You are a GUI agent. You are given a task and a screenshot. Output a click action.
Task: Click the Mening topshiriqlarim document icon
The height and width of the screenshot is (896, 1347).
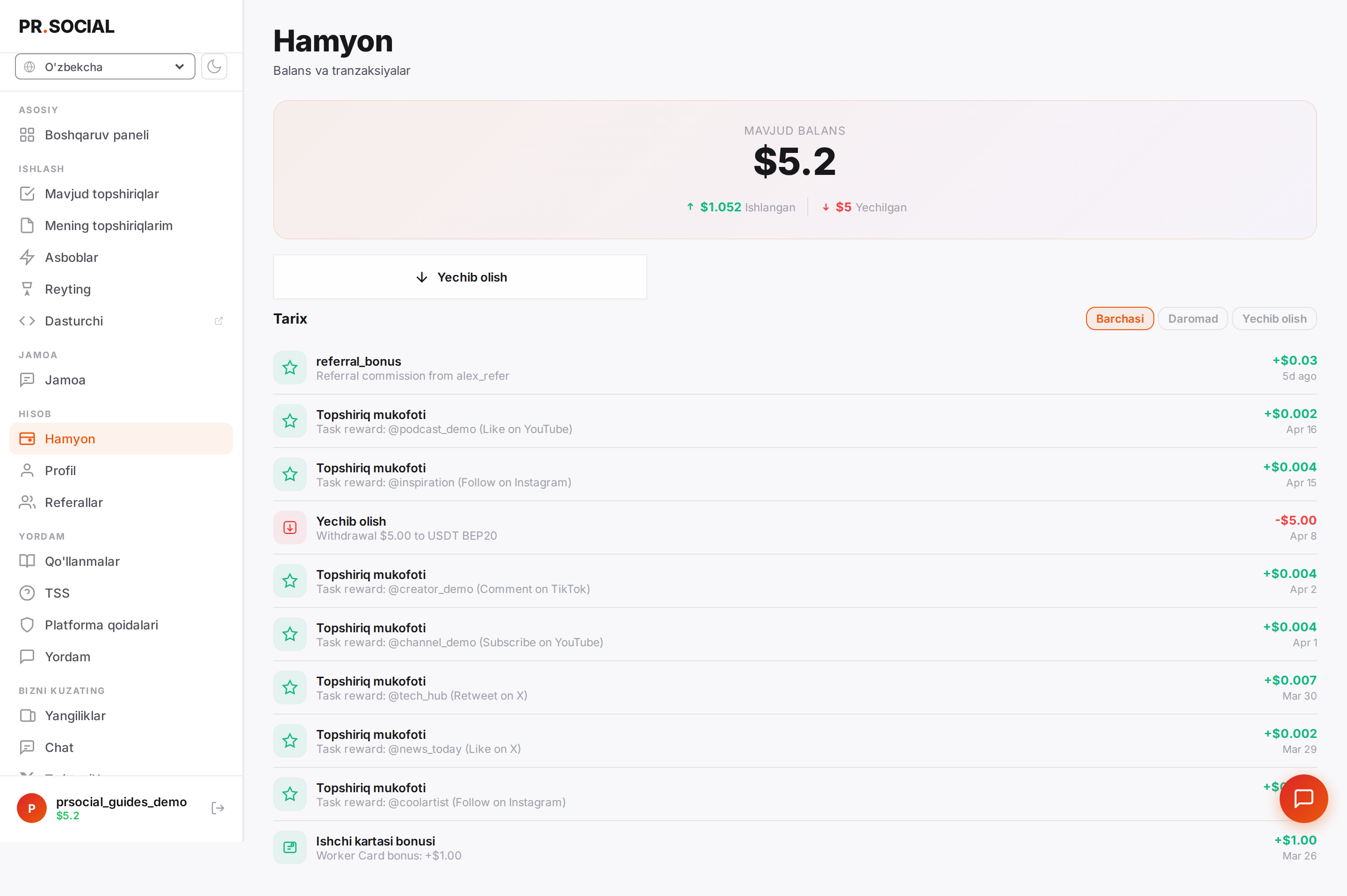pos(27,226)
